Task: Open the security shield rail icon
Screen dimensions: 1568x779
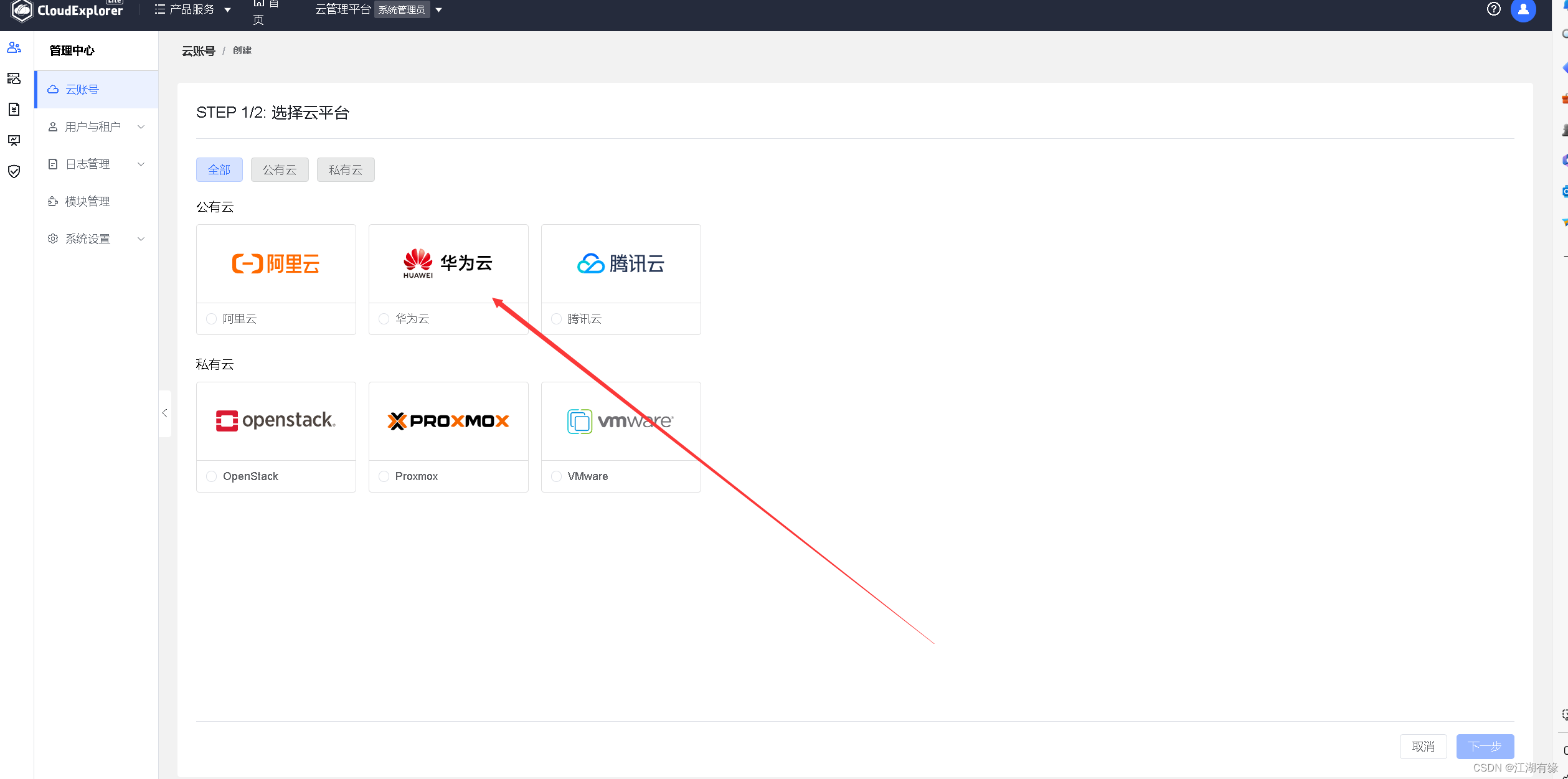Action: [14, 171]
